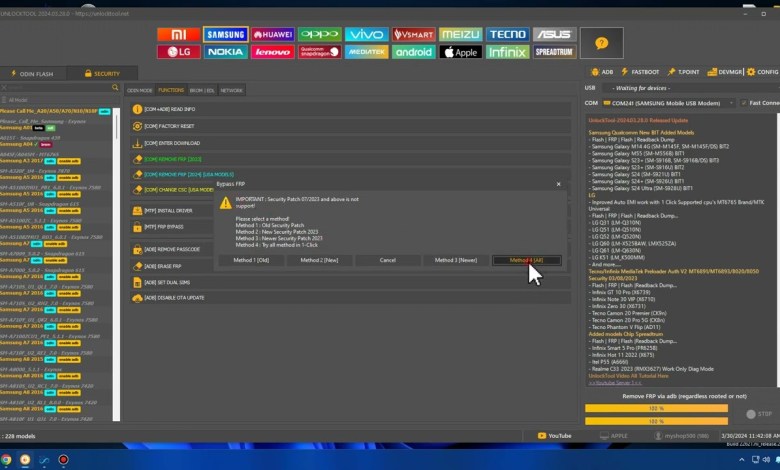Open the Lenovo brand logo
Screen dimensions: 780x470
(x=273, y=52)
